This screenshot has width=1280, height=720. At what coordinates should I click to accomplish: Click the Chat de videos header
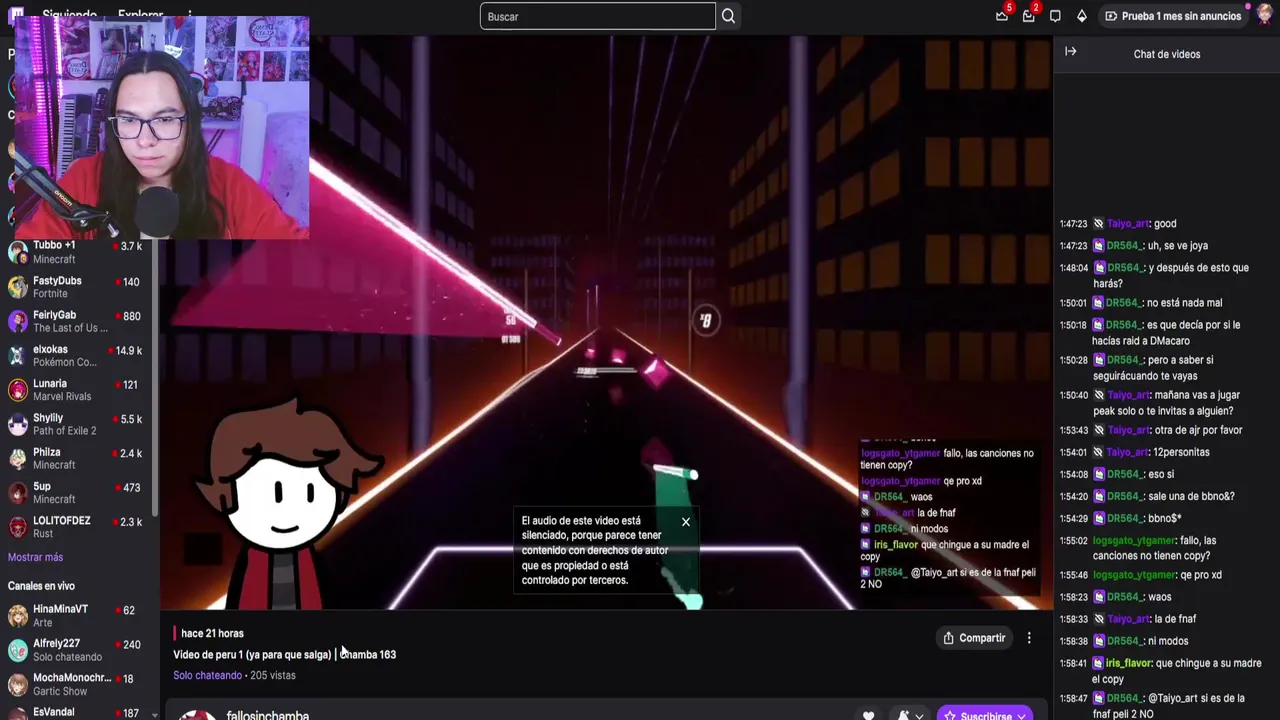pos(1167,54)
